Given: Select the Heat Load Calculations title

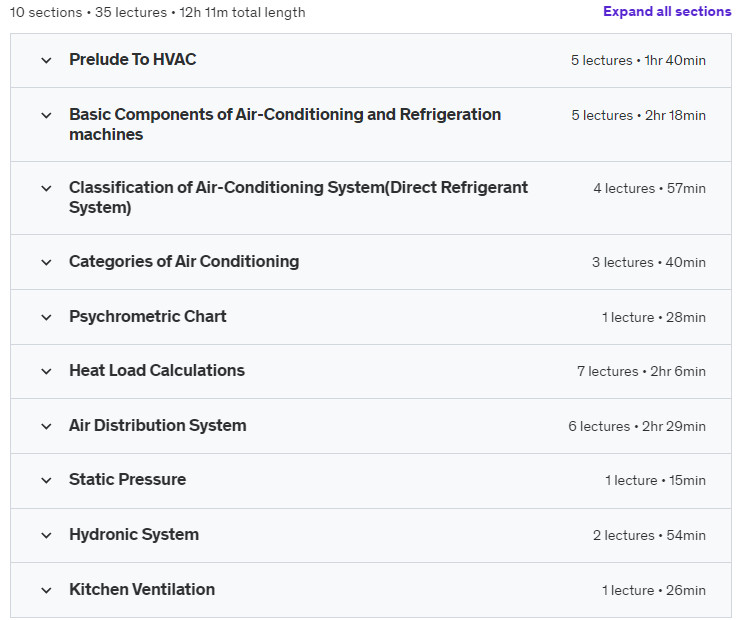Looking at the screenshot, I should coord(157,370).
